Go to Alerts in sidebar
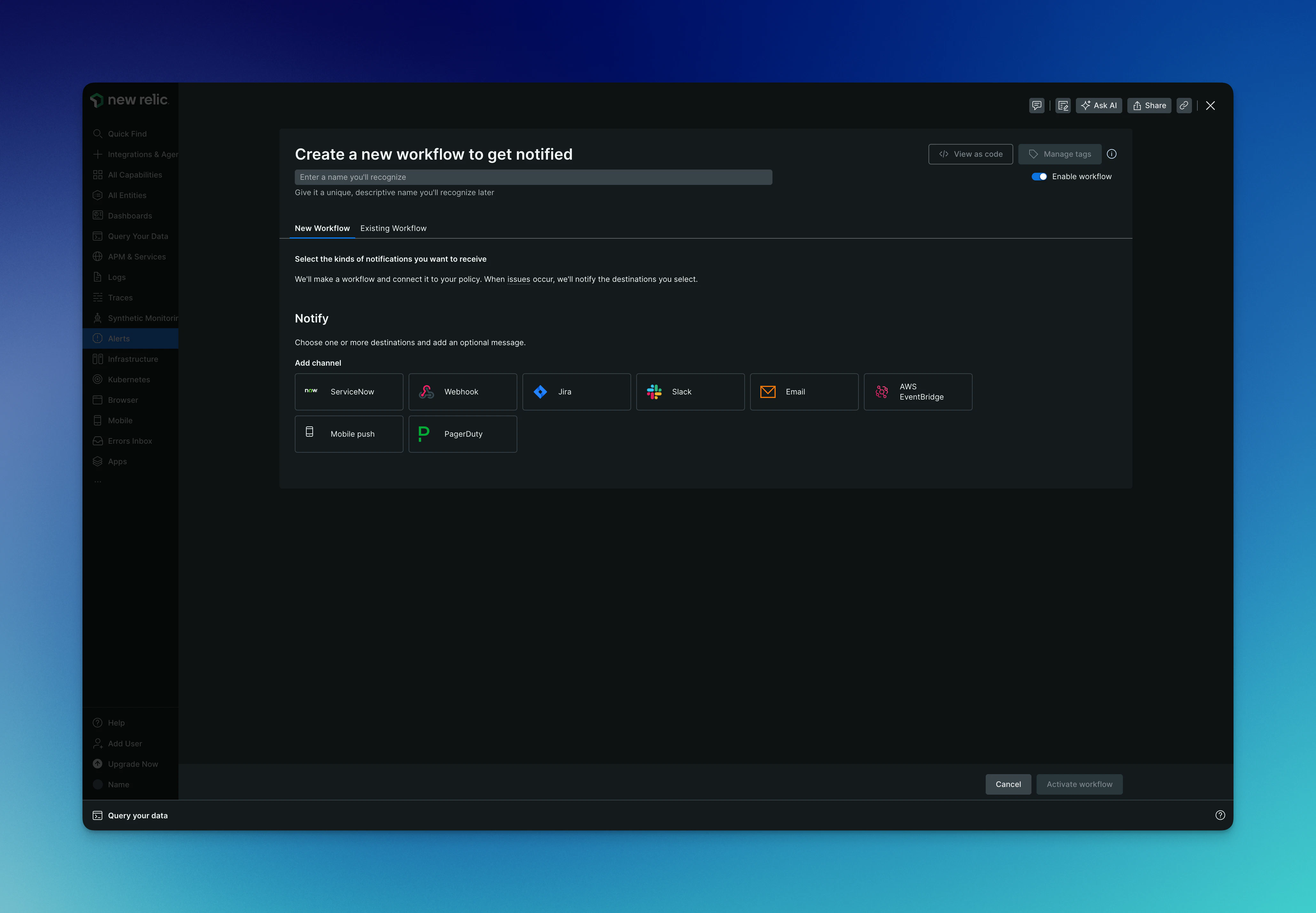Image resolution: width=1316 pixels, height=913 pixels. 130,339
